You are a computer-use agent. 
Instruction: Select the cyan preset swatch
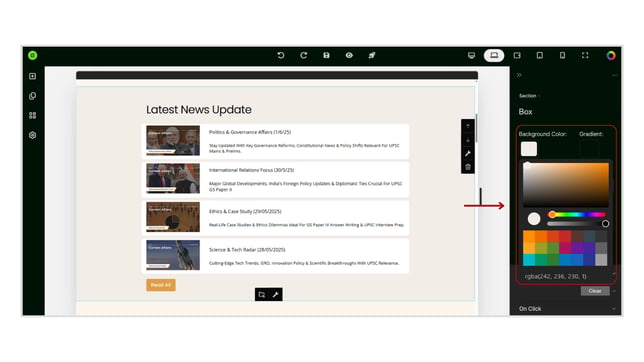pyautogui.click(x=529, y=260)
